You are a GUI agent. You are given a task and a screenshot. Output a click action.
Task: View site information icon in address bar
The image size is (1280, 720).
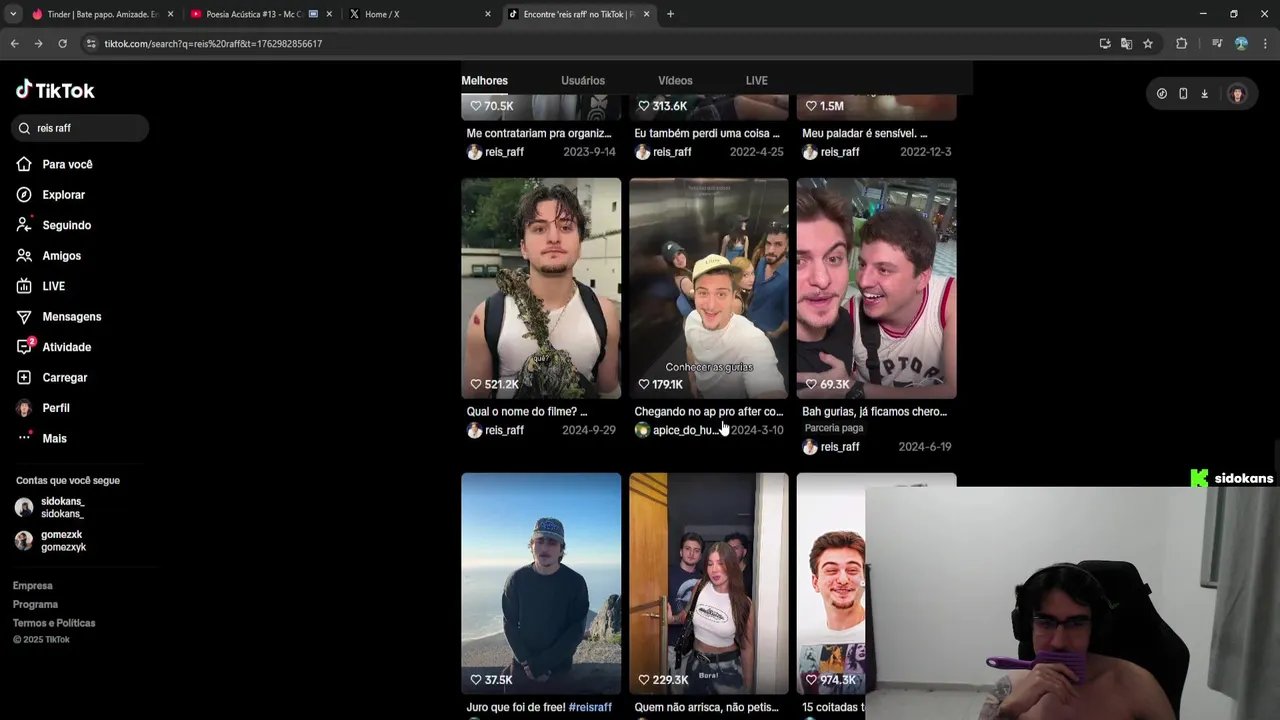91,44
